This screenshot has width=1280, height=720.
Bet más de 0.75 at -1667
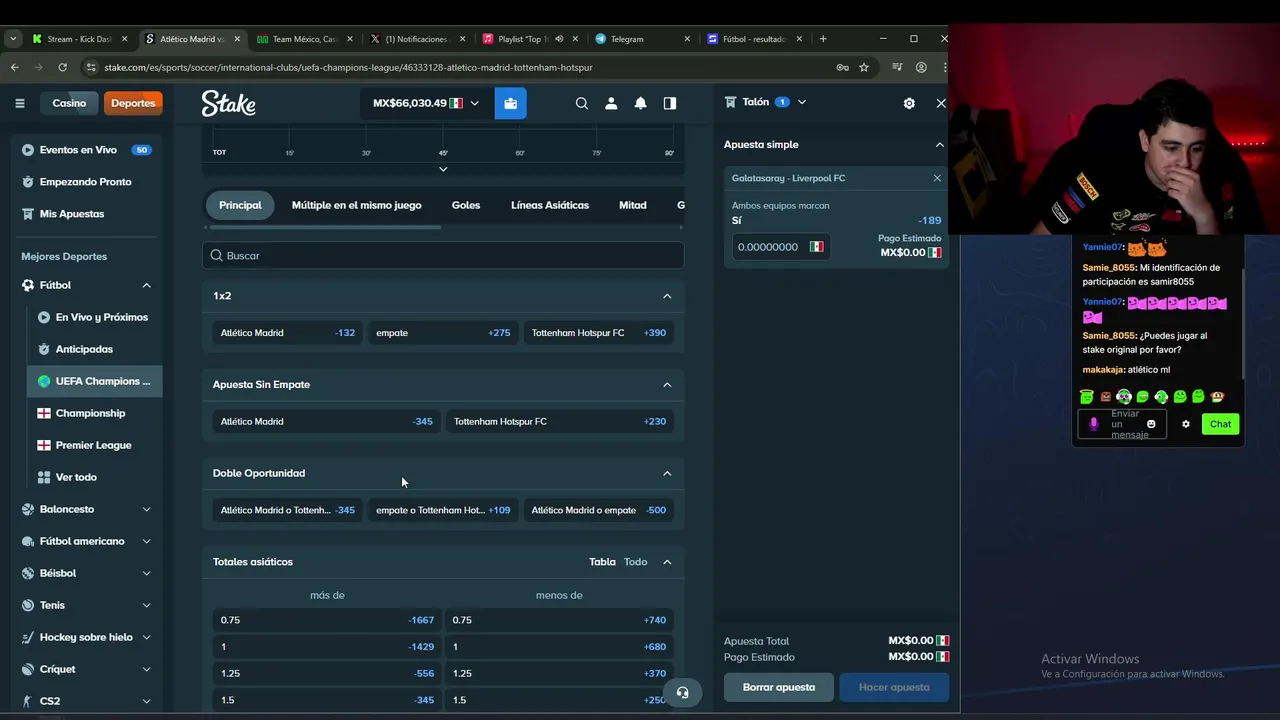pos(327,620)
